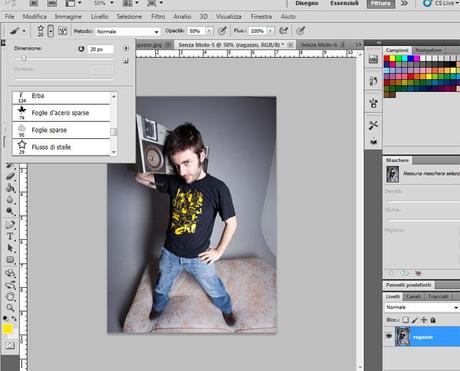Switch to the Tracciati tab
460x371 pixels.
tap(438, 296)
